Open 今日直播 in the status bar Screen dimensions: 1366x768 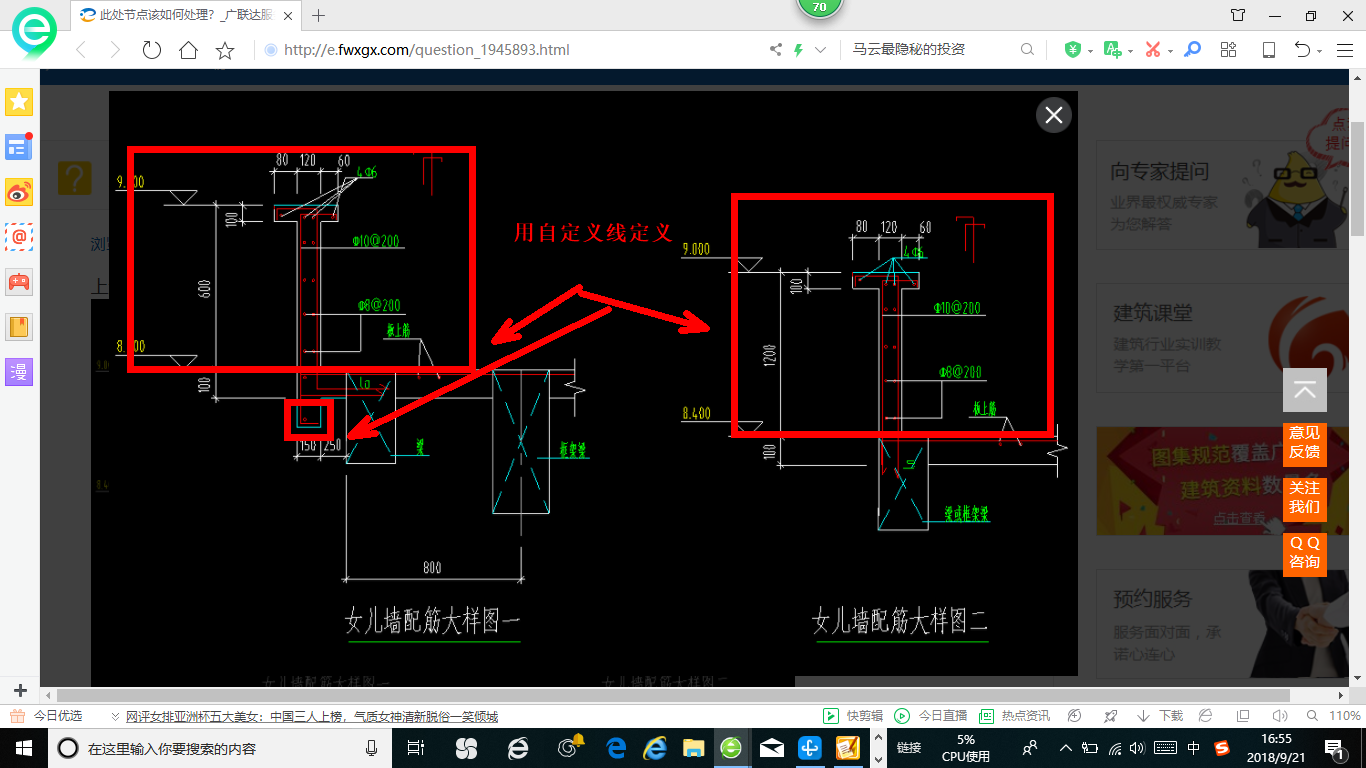click(931, 716)
